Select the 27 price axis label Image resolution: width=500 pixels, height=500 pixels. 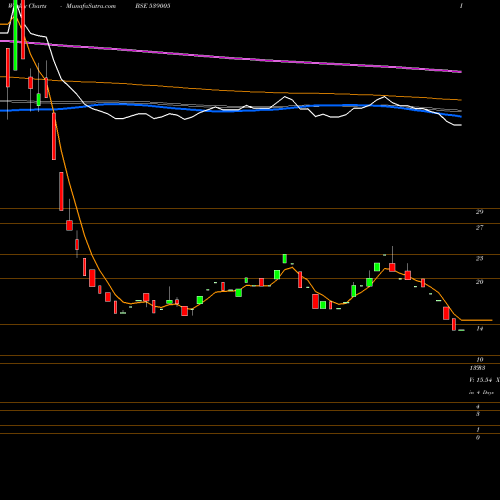coord(479,228)
